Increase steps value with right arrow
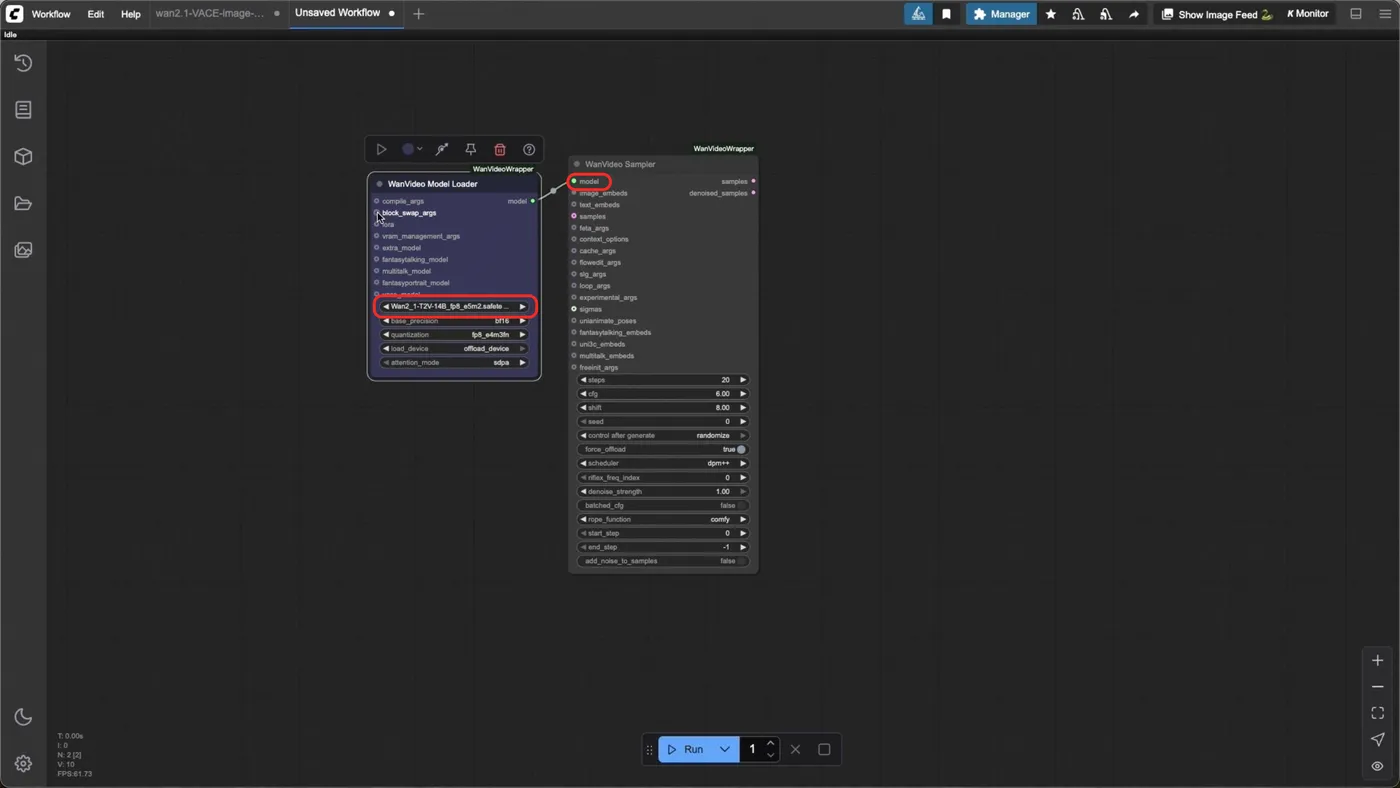This screenshot has width=1400, height=788. (743, 380)
